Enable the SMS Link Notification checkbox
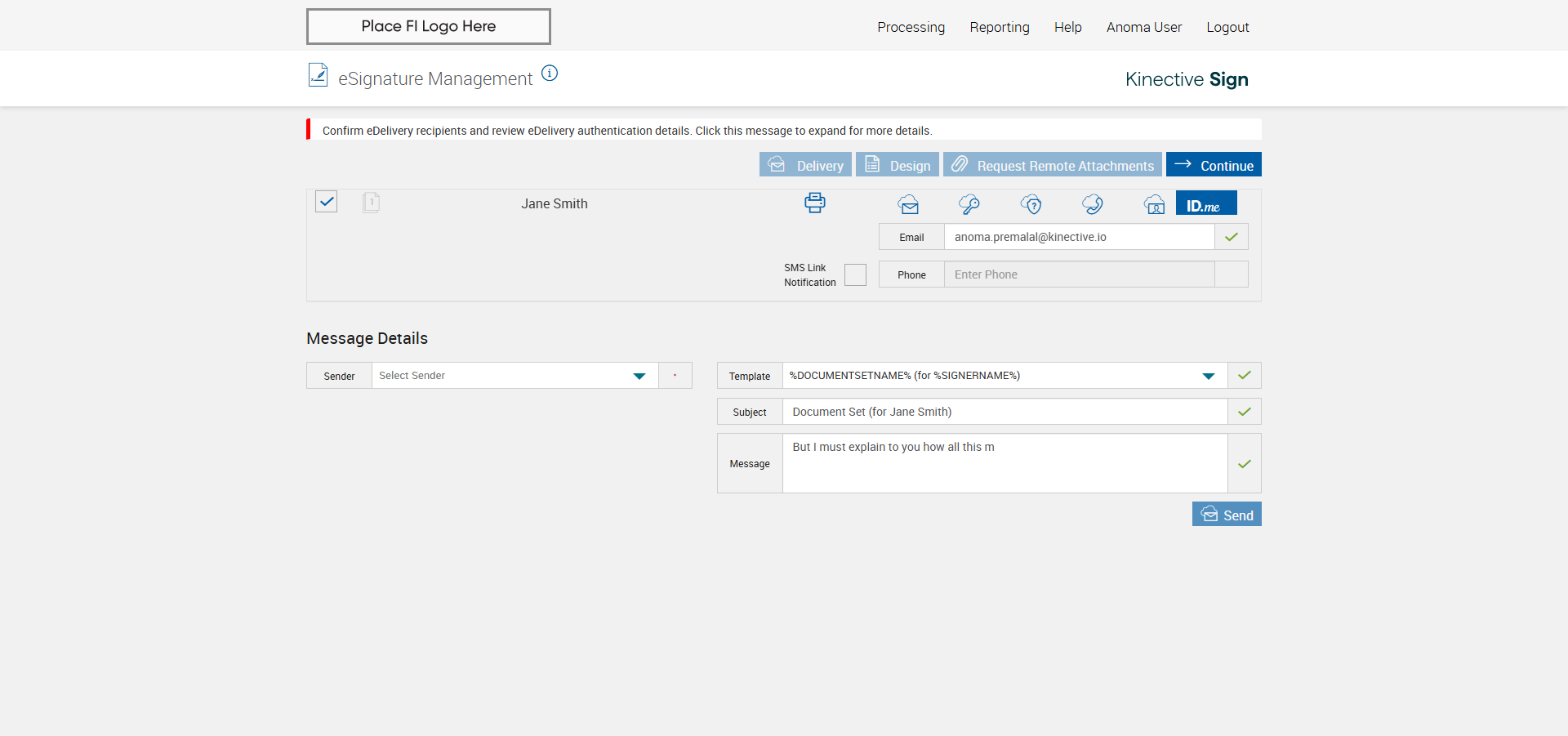1568x736 pixels. 855,275
